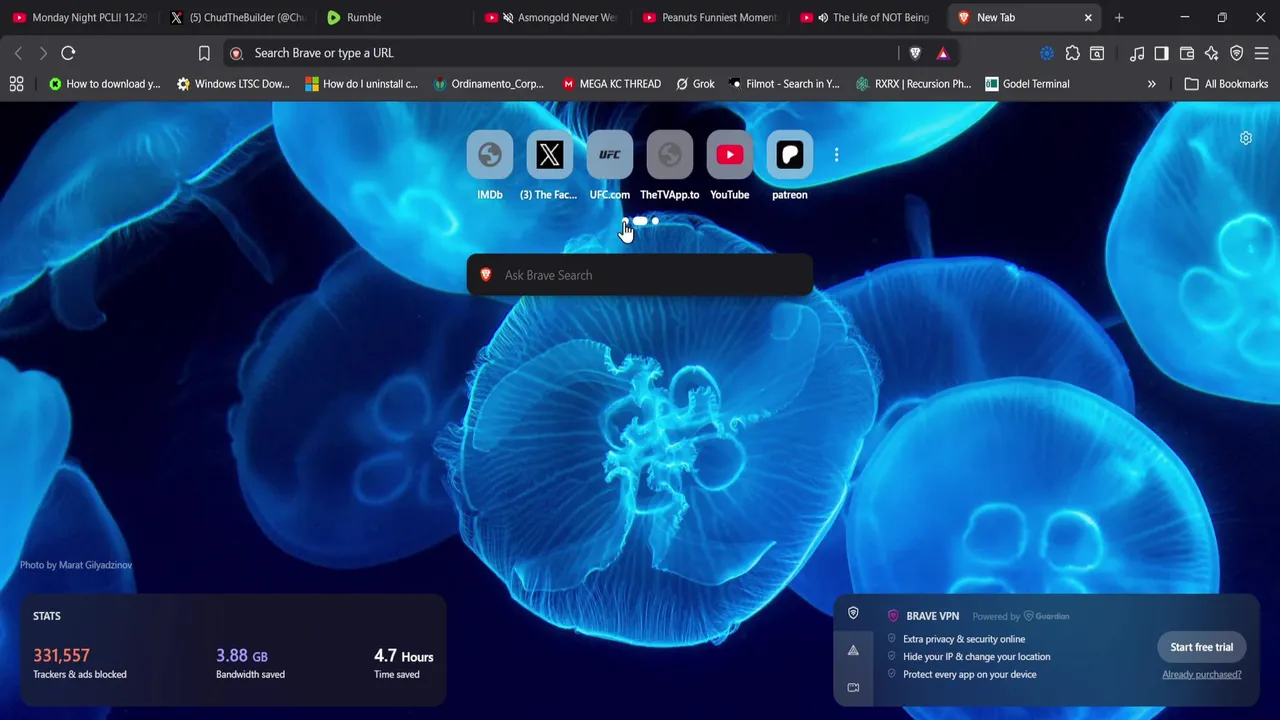Open How do I uninstall c... bookmark
1280x720 pixels.
pos(362,84)
